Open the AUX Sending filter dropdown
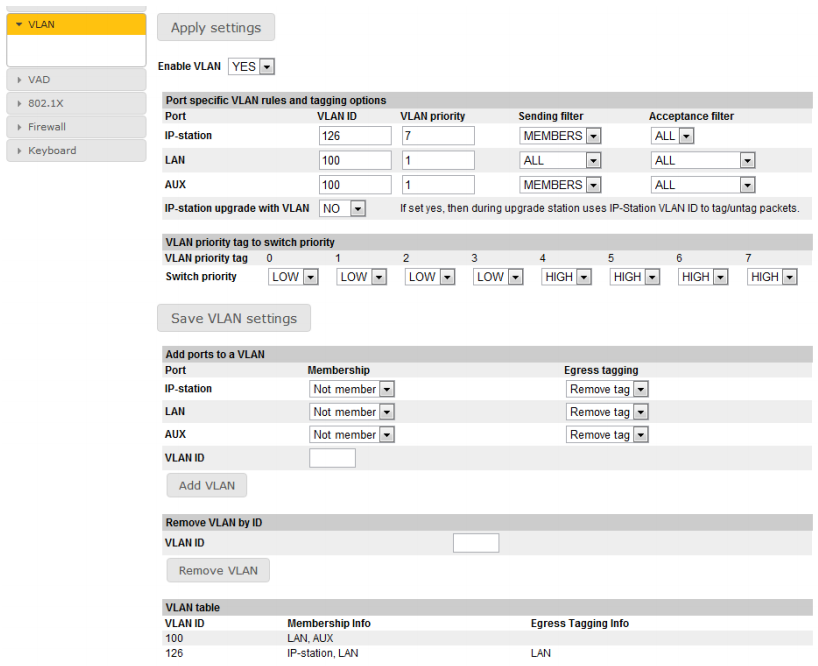Image resolution: width=818 pixels, height=666 pixels. [x=560, y=185]
